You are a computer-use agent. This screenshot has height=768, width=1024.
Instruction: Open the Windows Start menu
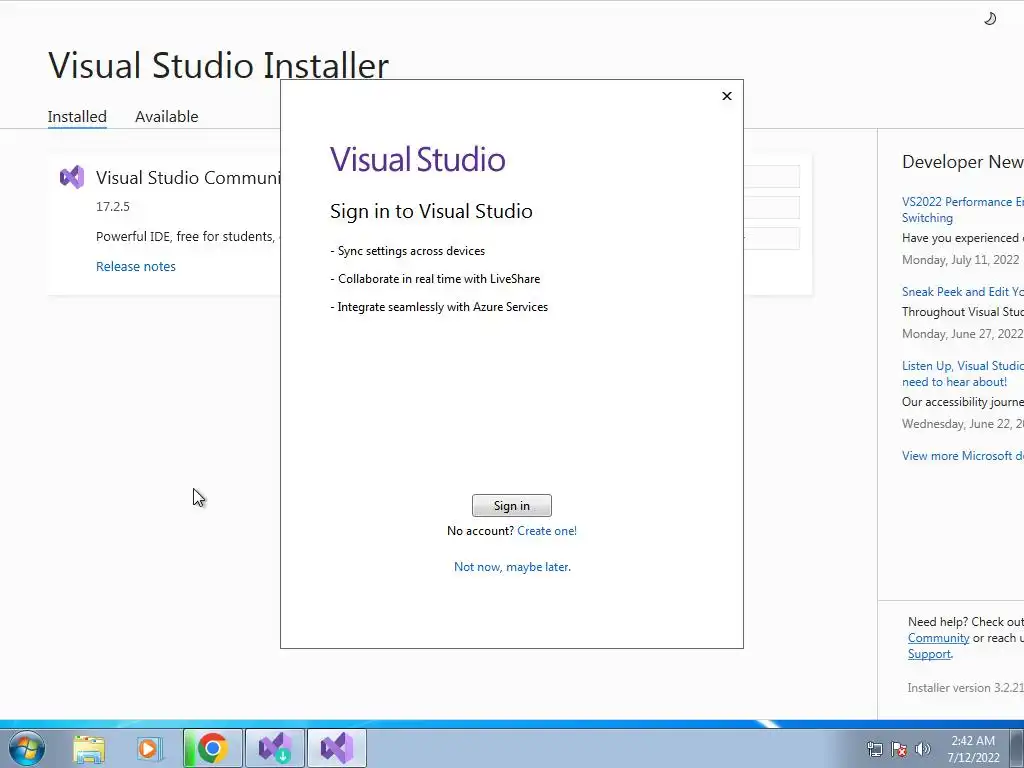coord(27,748)
